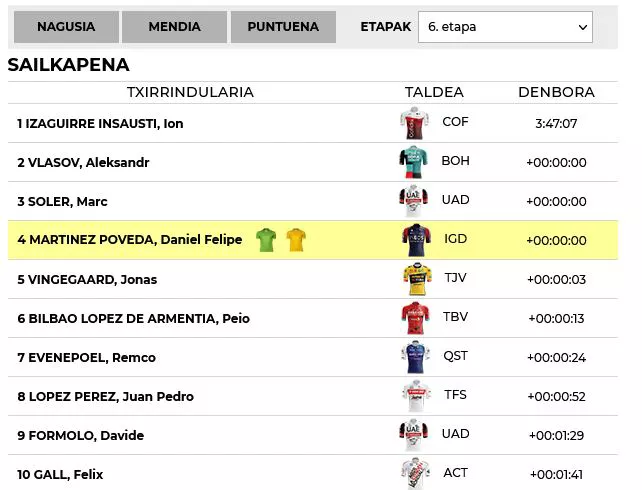Click the TJV team jersey icon

click(x=415, y=279)
